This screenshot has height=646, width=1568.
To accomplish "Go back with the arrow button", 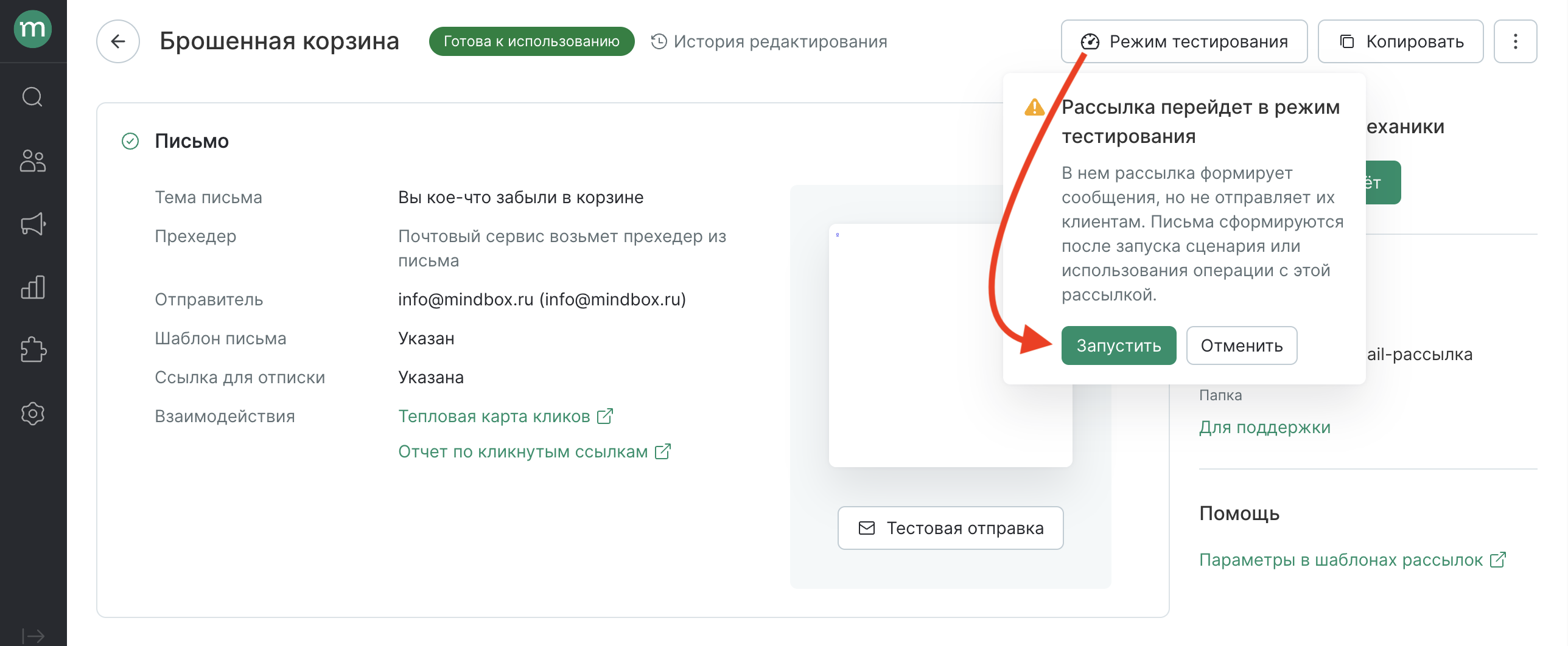I will click(118, 41).
